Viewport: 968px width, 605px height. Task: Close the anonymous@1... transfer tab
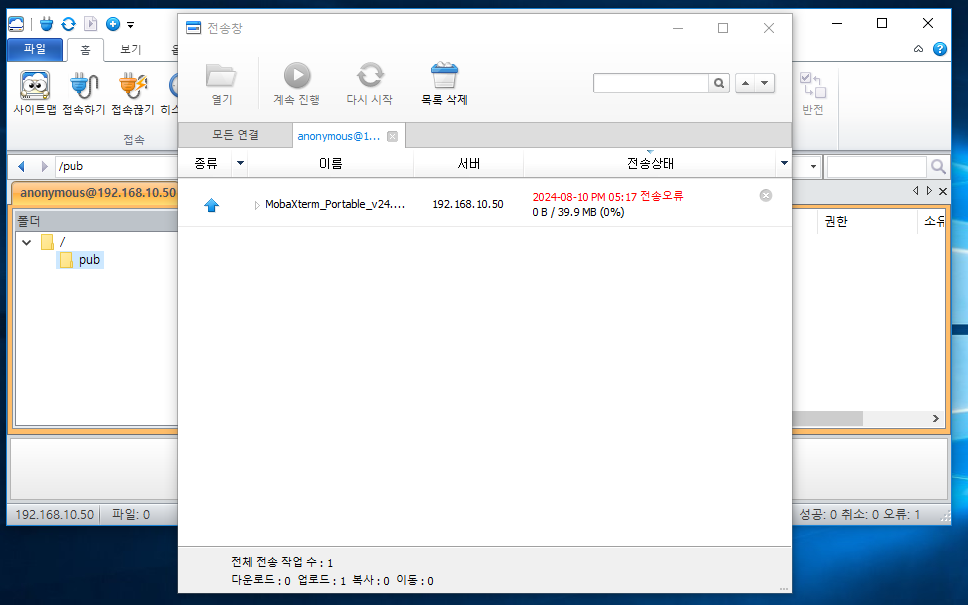(x=392, y=136)
